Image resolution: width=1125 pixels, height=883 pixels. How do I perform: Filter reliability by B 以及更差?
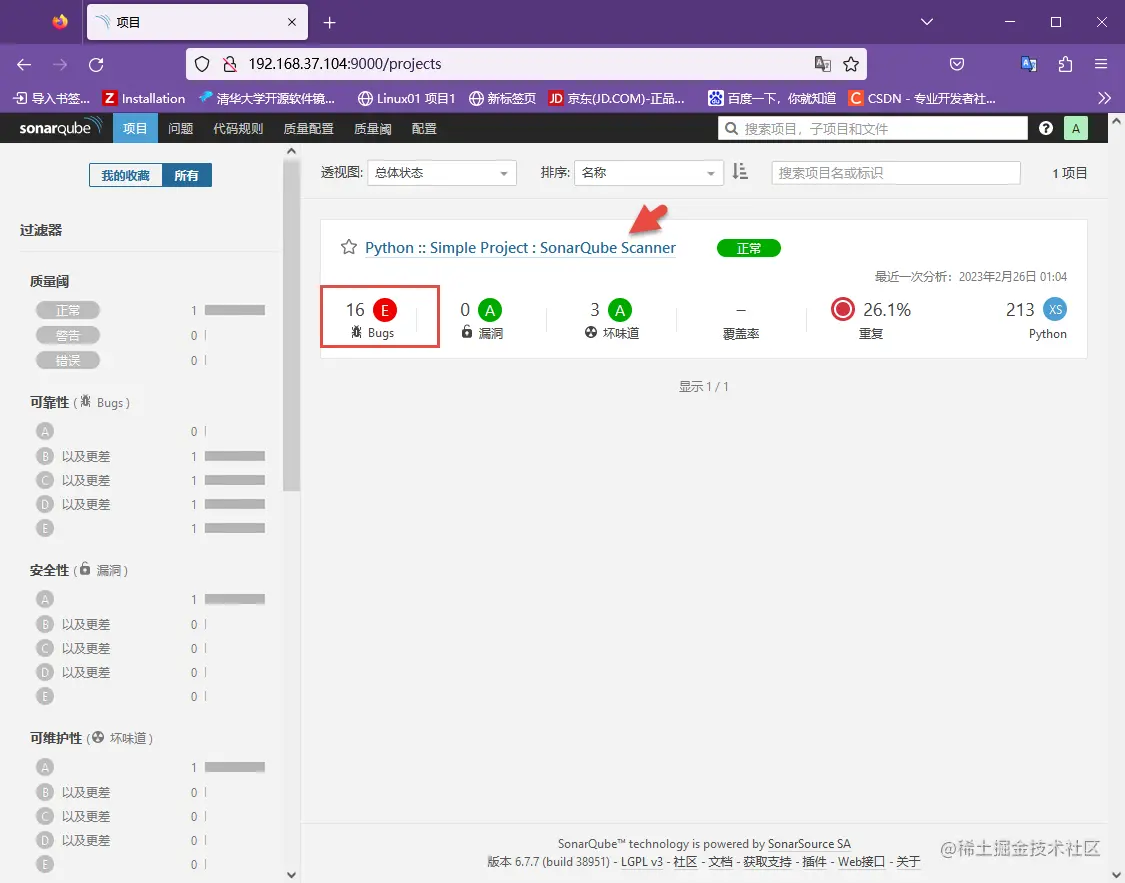point(73,456)
